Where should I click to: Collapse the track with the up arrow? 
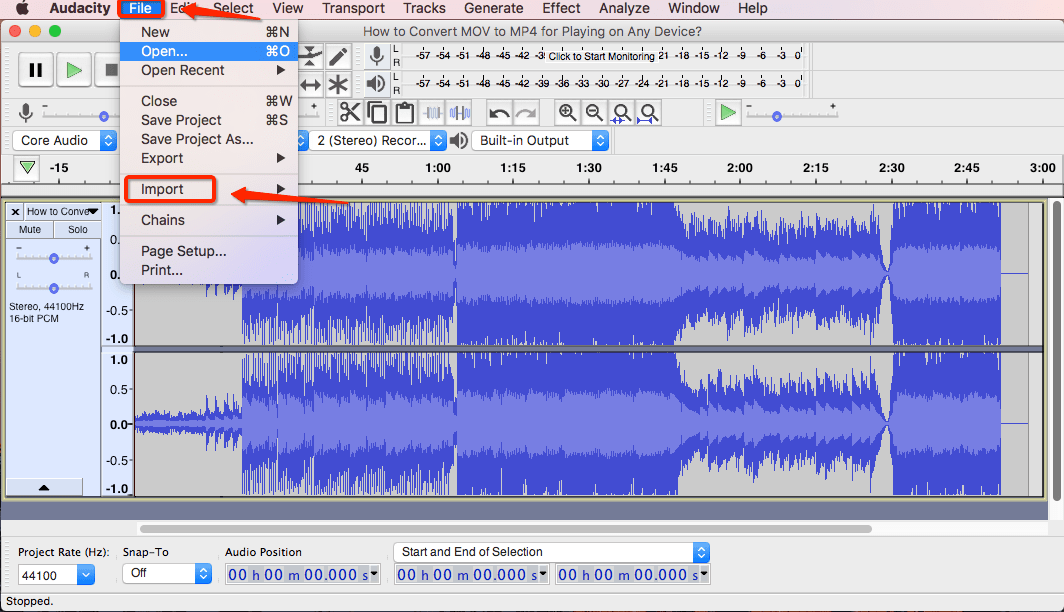click(x=44, y=487)
